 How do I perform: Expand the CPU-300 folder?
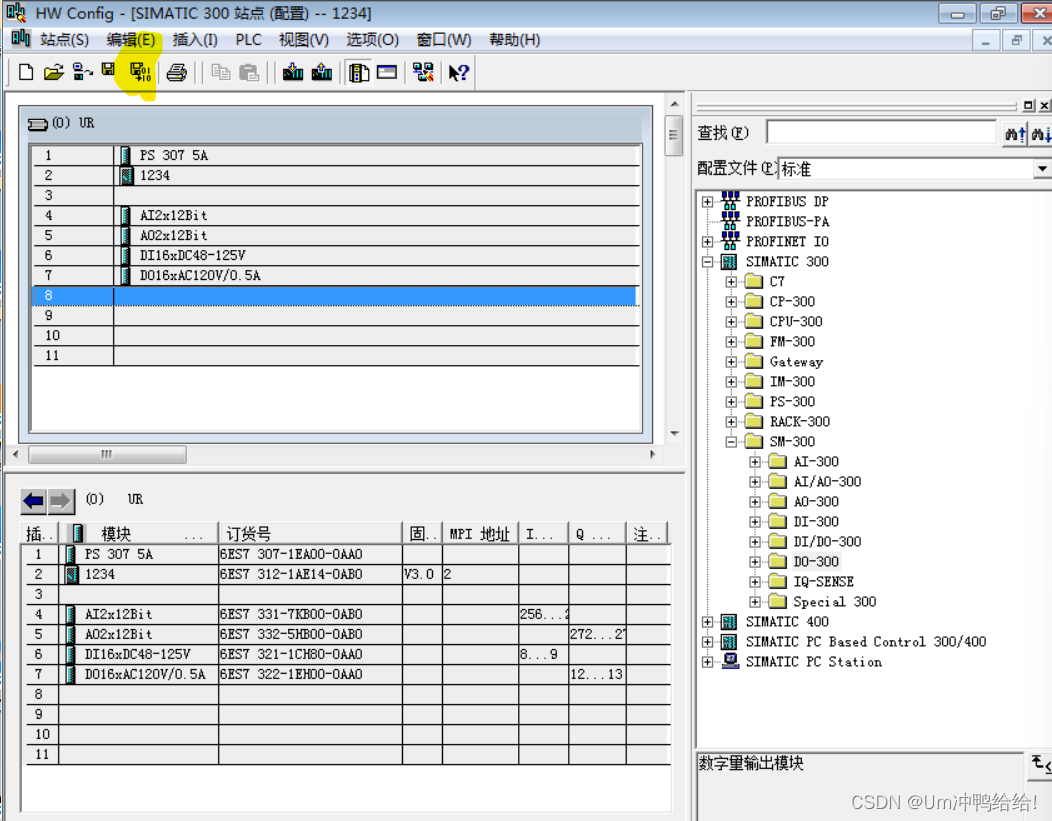pos(731,322)
